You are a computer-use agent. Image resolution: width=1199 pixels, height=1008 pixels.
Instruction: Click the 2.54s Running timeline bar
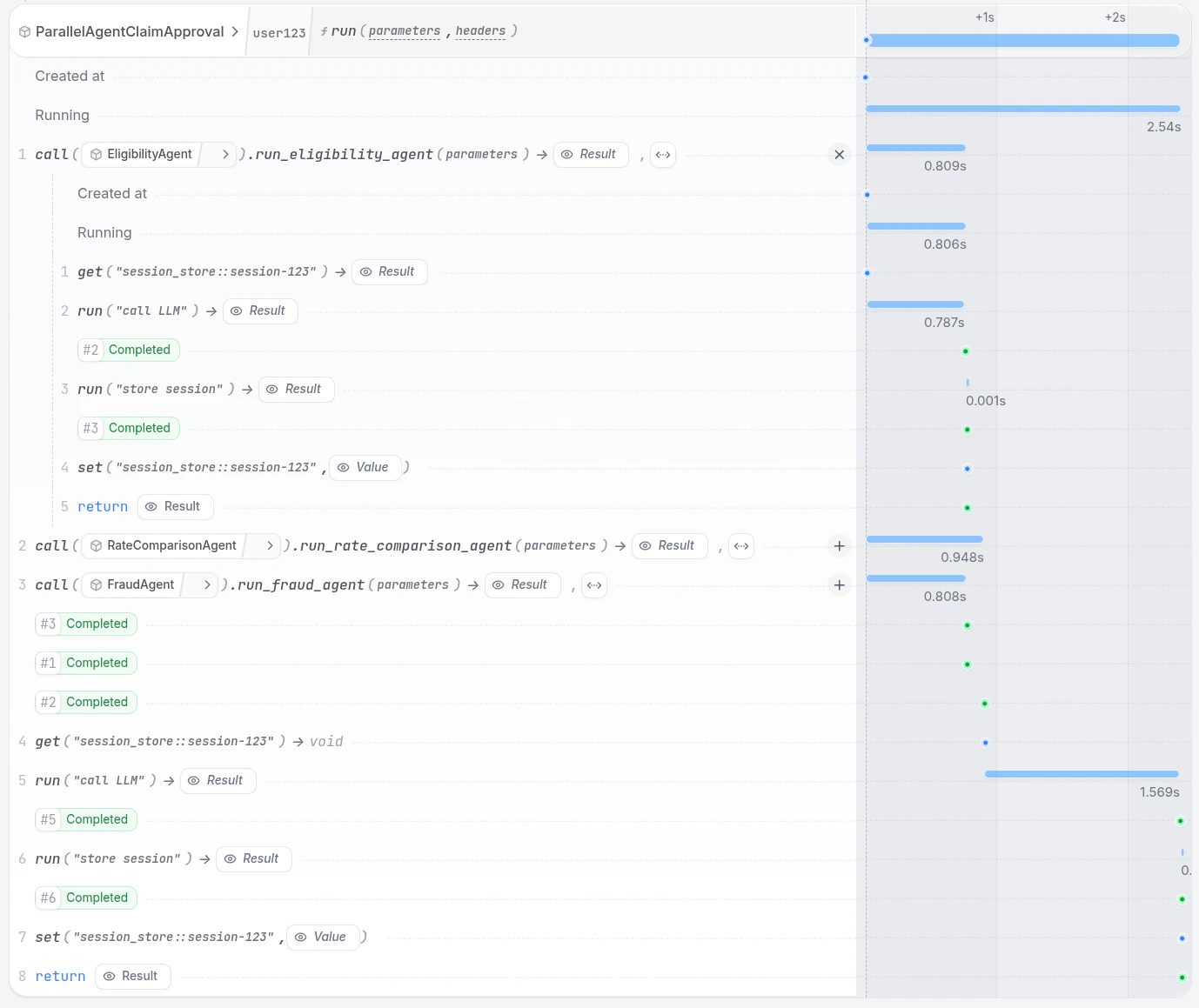[1023, 109]
